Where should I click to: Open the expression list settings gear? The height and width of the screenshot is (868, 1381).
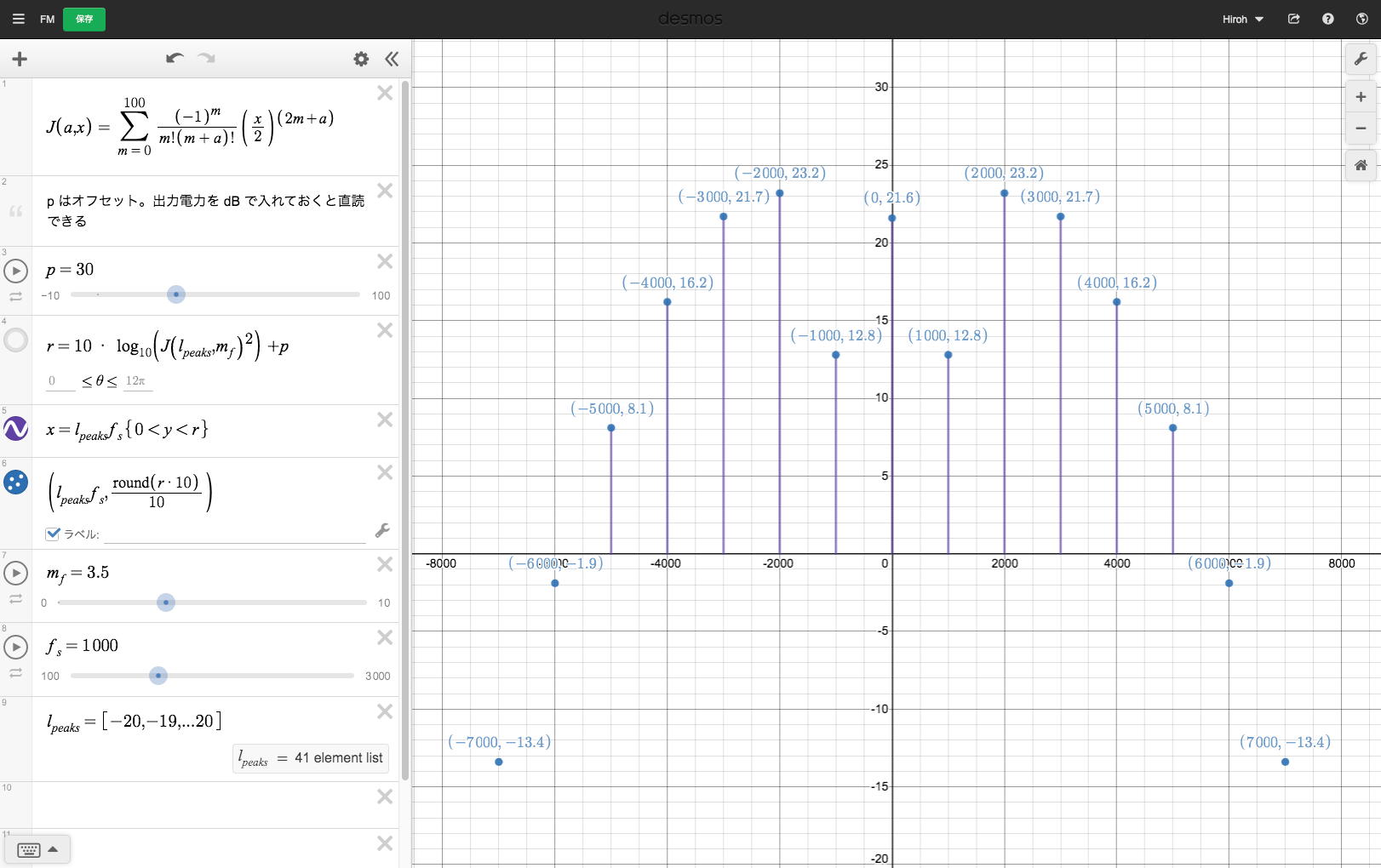(x=361, y=59)
